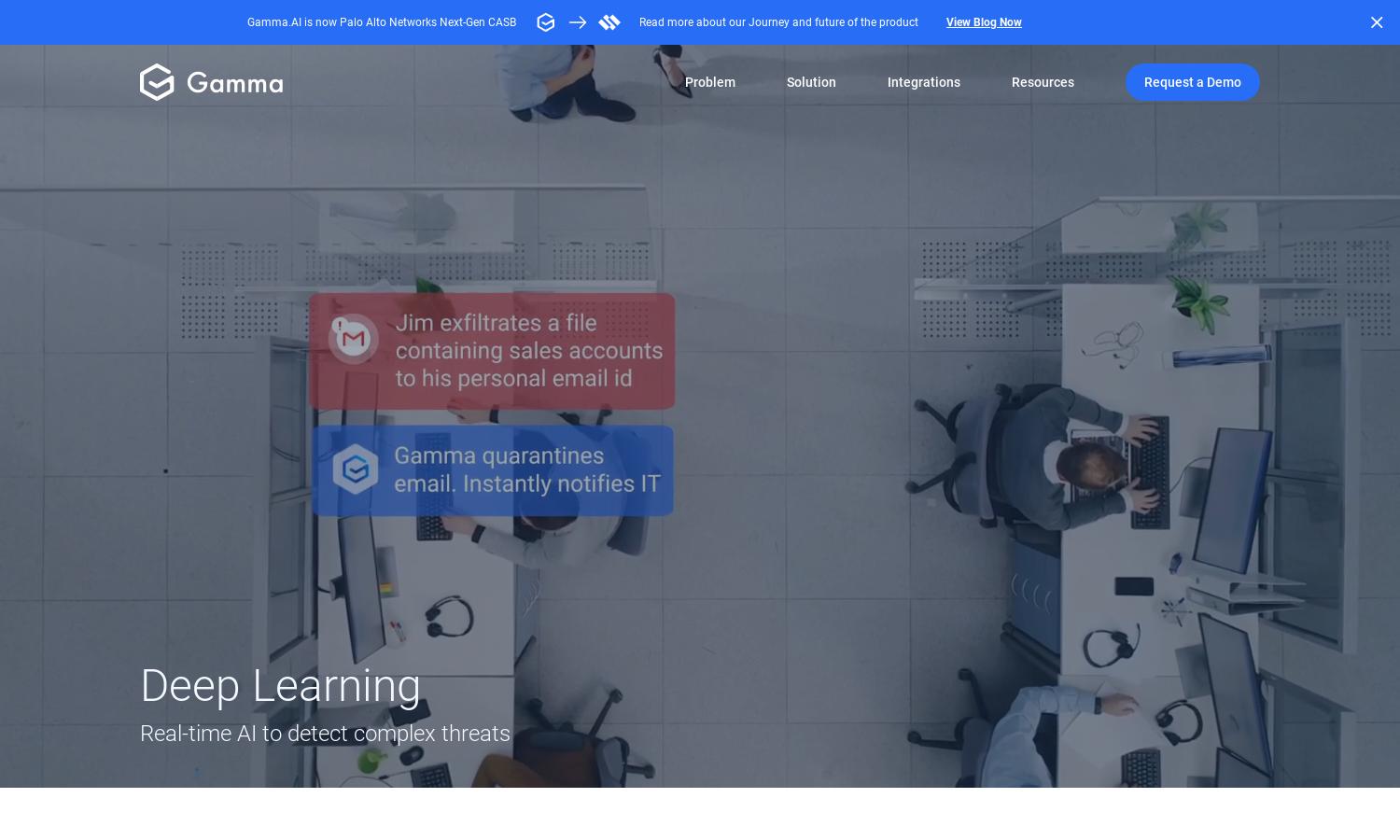The image size is (1400, 840).
Task: Open the Problem menu item
Action: point(710,82)
